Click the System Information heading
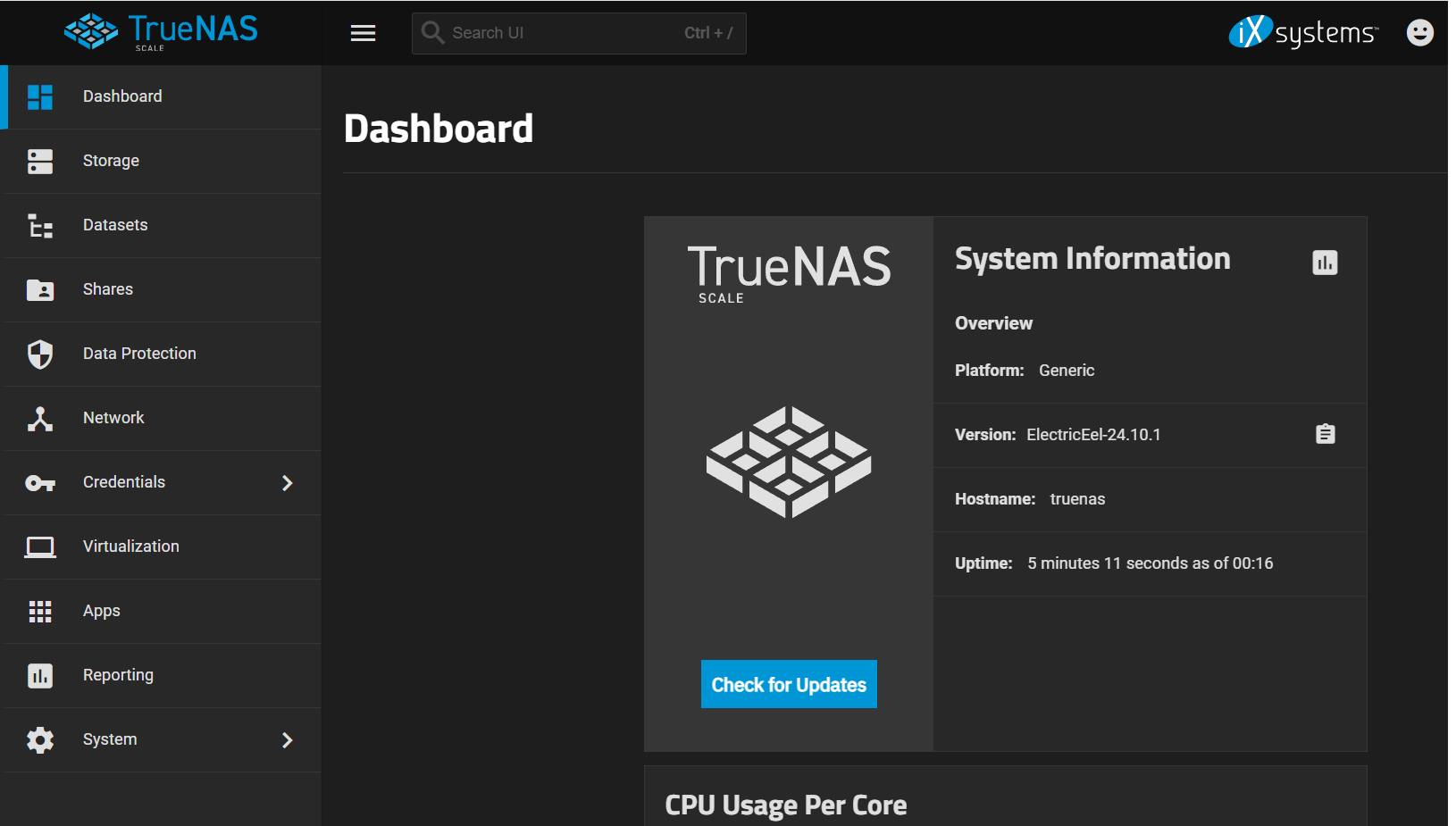 1092,259
